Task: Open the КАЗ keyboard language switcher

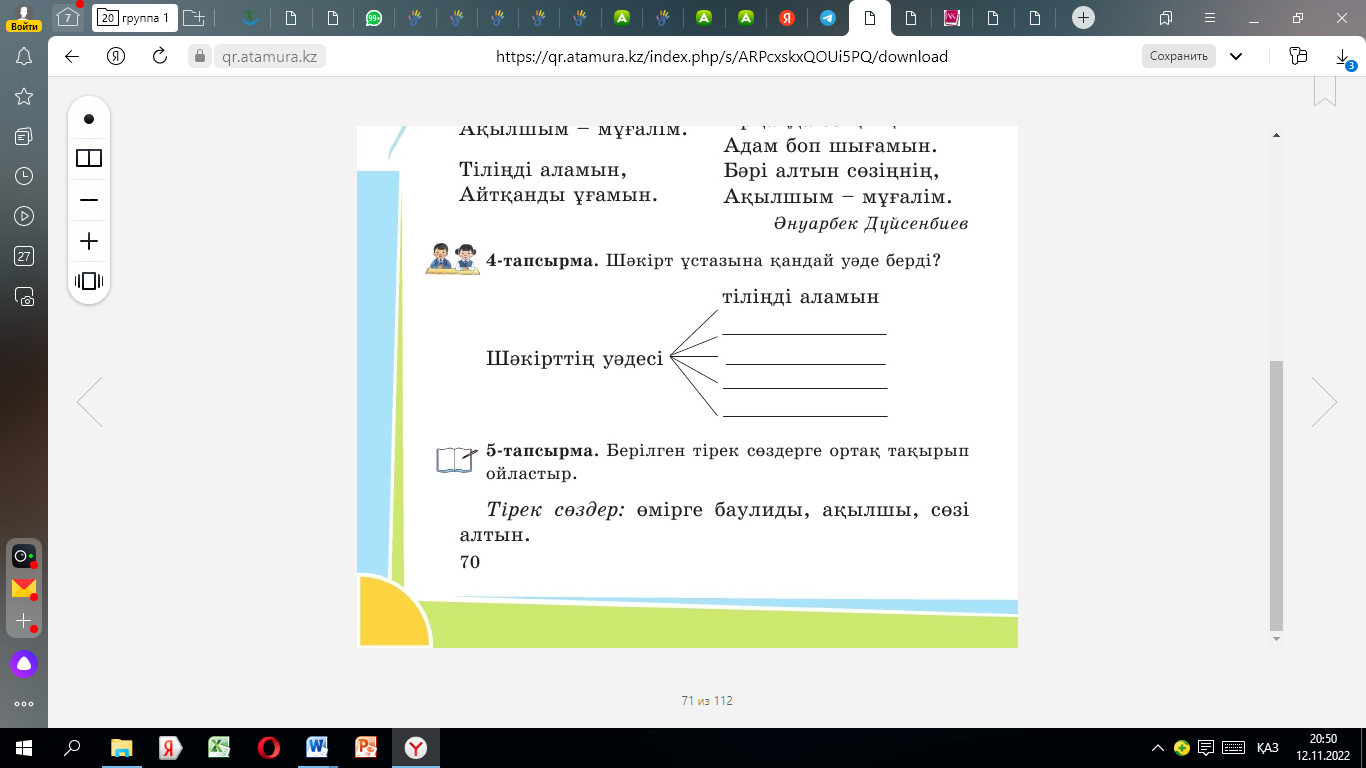Action: (x=1268, y=747)
